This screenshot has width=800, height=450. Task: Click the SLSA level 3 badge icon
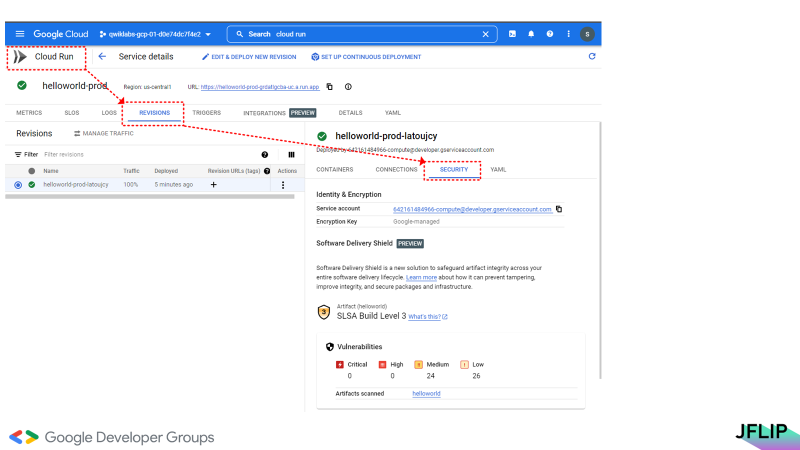click(324, 312)
